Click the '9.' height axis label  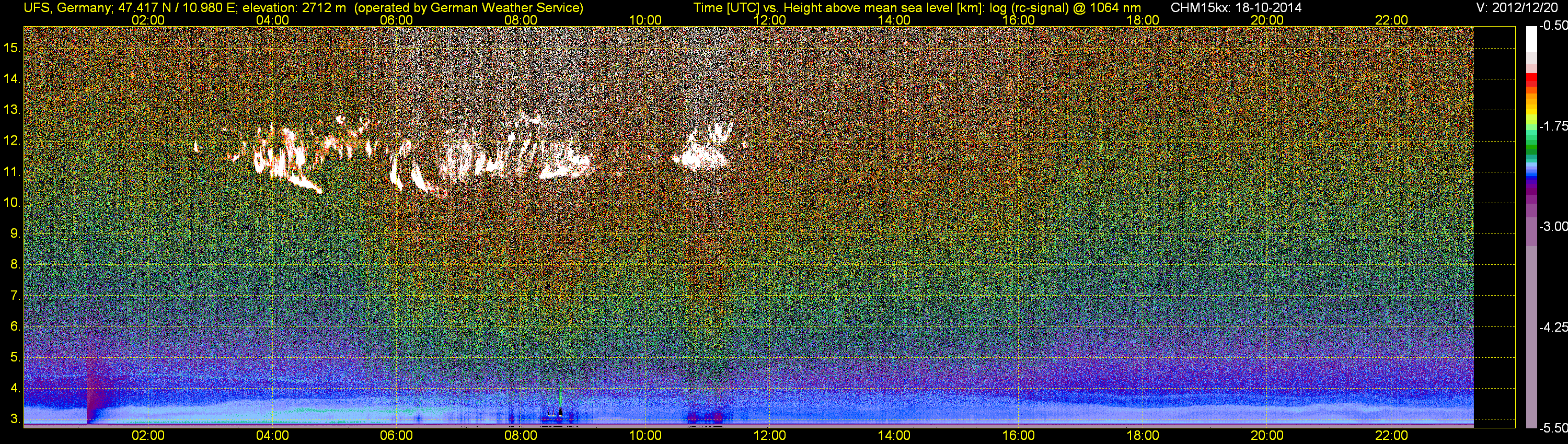(16, 233)
